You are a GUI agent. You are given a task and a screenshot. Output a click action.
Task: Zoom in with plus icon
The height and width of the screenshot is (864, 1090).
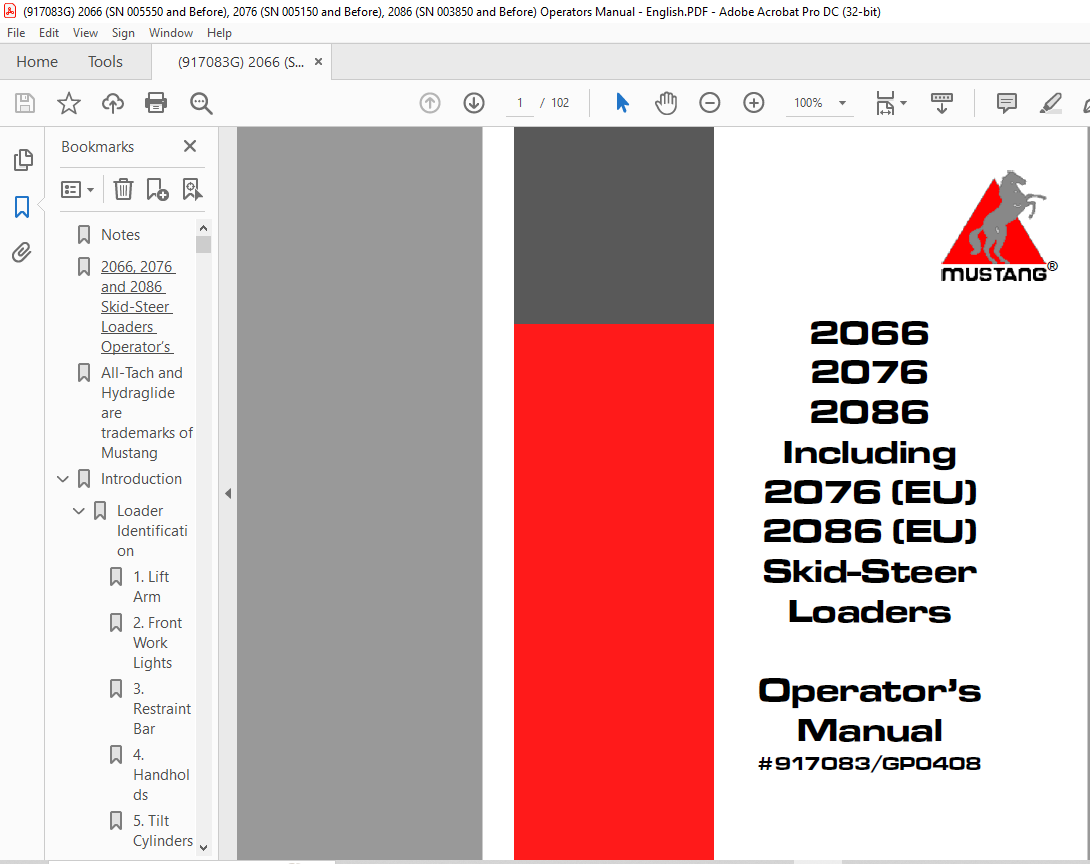tap(754, 103)
